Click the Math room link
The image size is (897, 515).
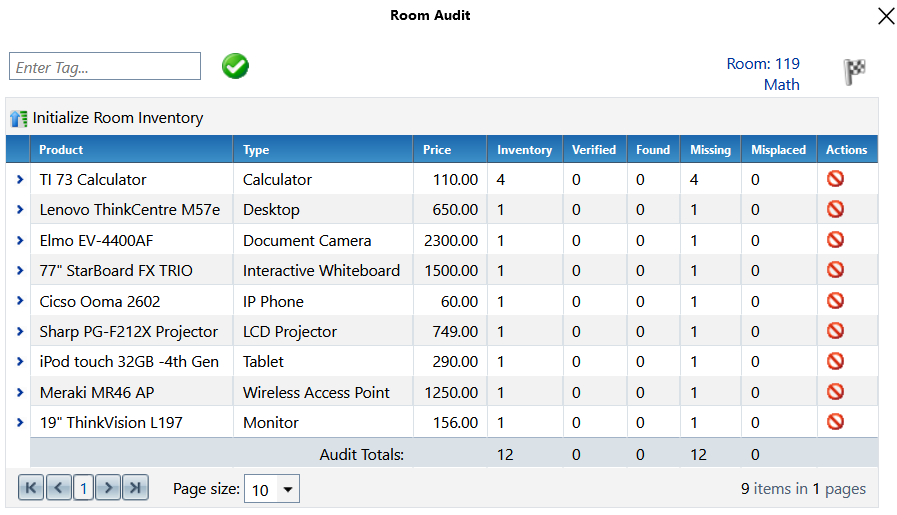781,85
